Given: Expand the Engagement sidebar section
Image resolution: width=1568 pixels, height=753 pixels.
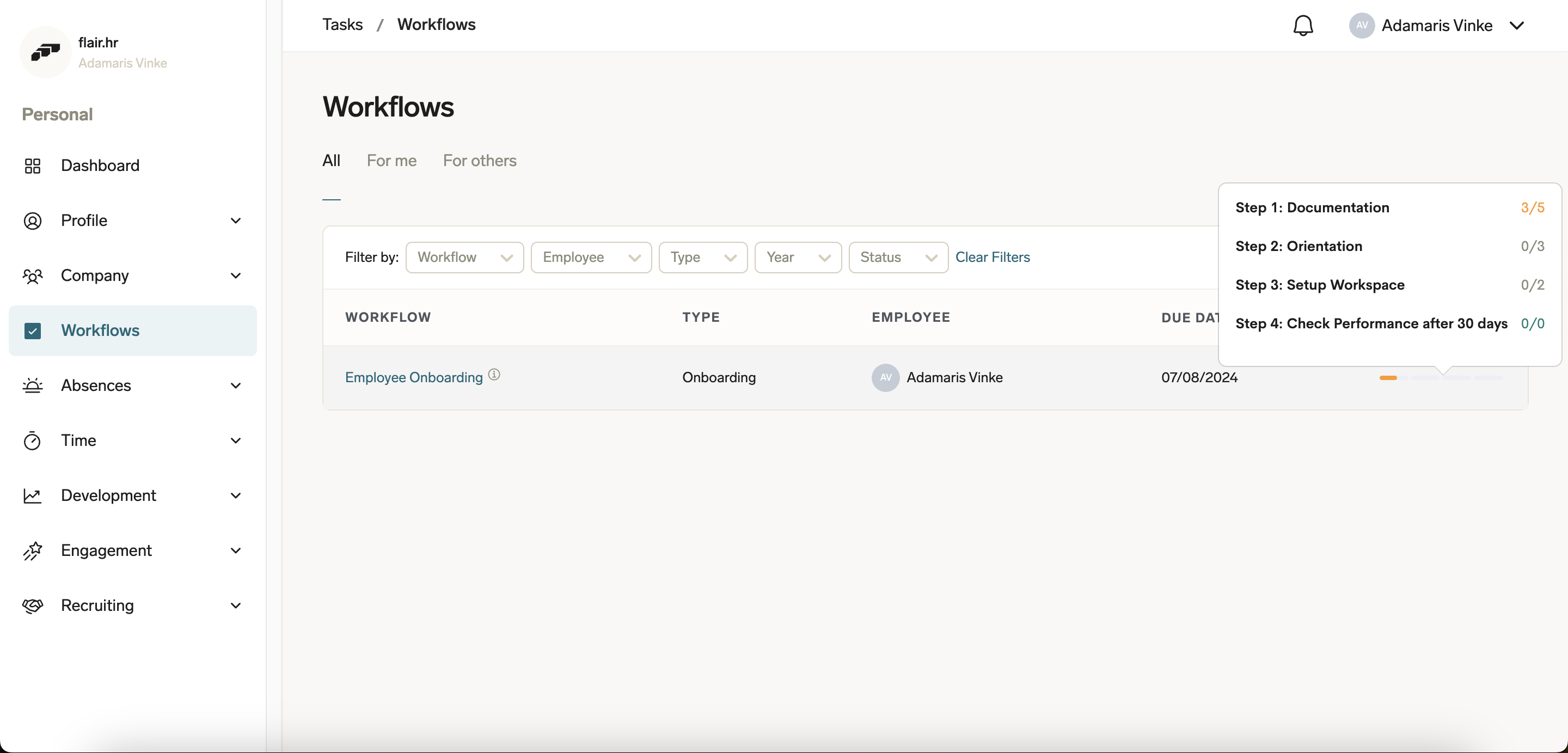Looking at the screenshot, I should tap(236, 550).
